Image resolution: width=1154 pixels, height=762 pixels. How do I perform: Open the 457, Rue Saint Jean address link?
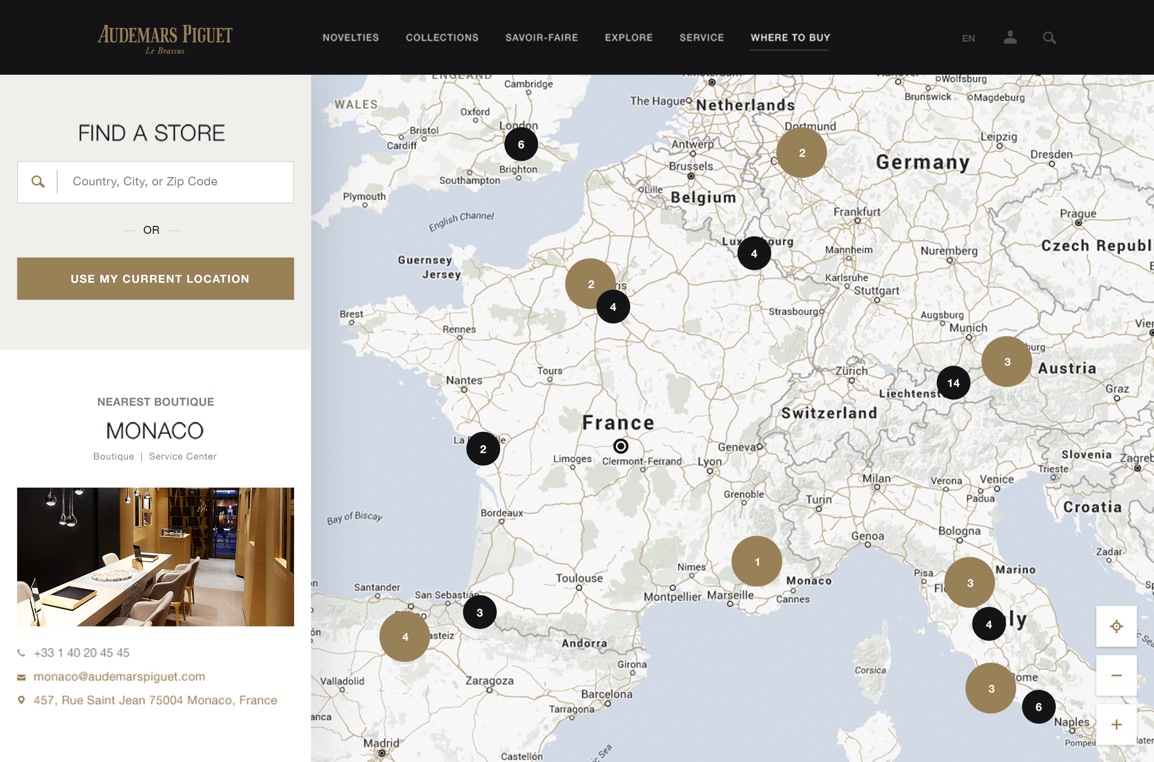[155, 699]
